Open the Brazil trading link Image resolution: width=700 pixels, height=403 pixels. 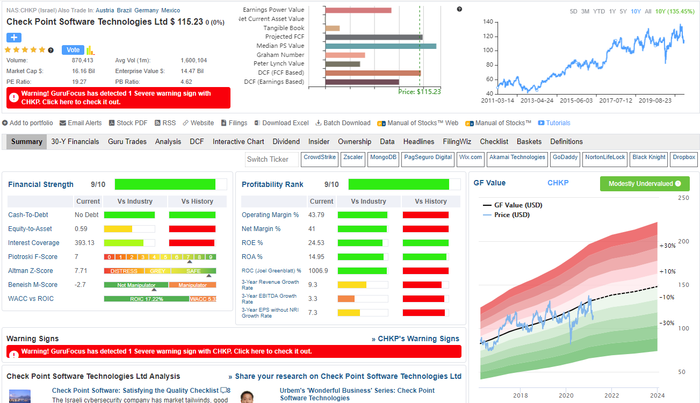click(x=124, y=10)
